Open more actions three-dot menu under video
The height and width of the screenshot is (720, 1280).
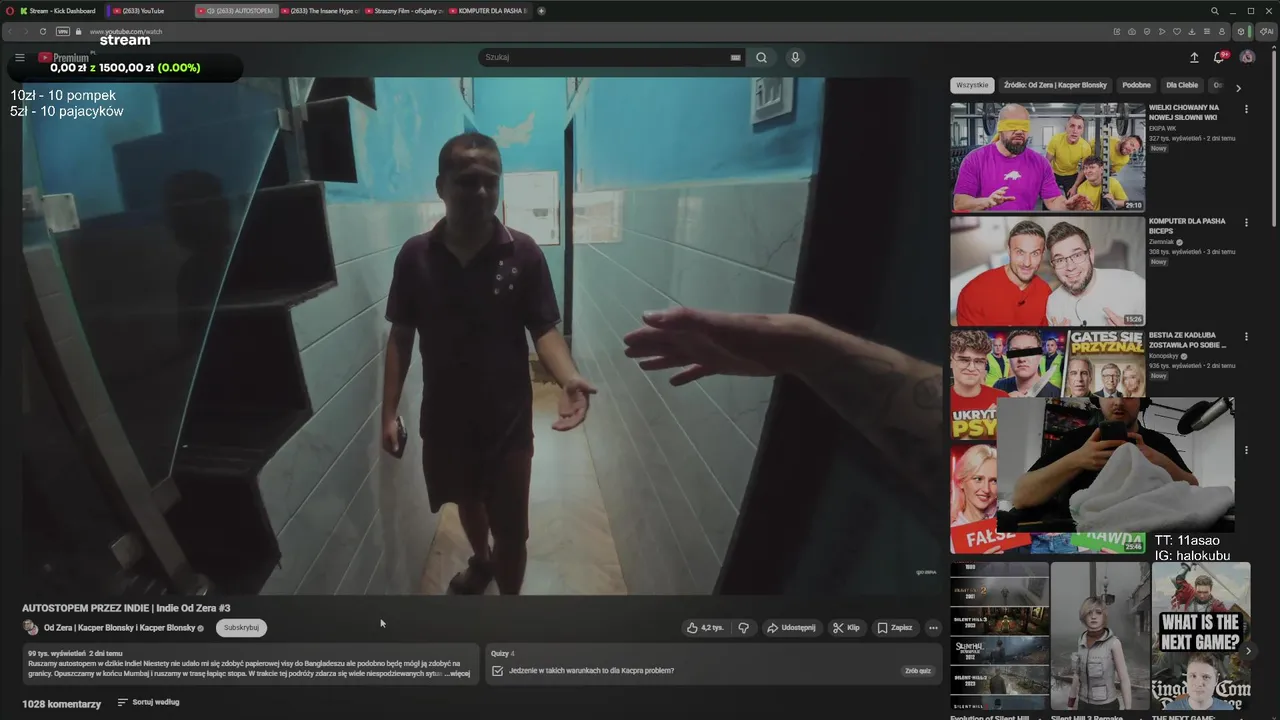click(933, 628)
